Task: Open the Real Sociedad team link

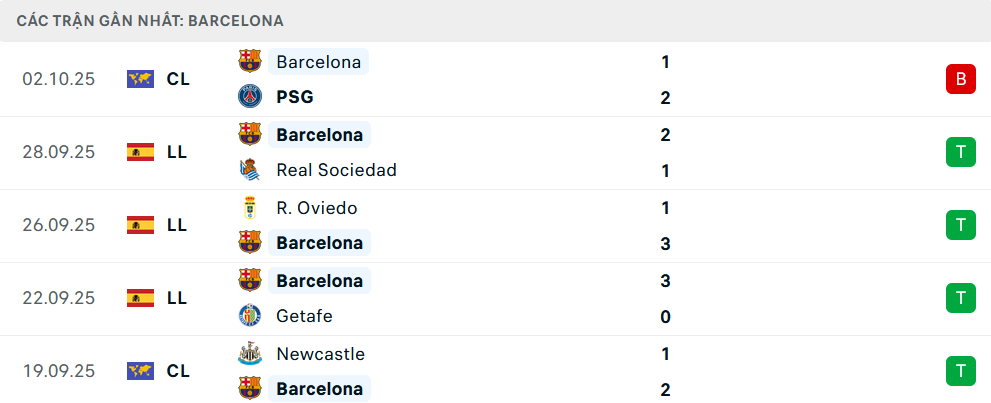Action: point(336,170)
